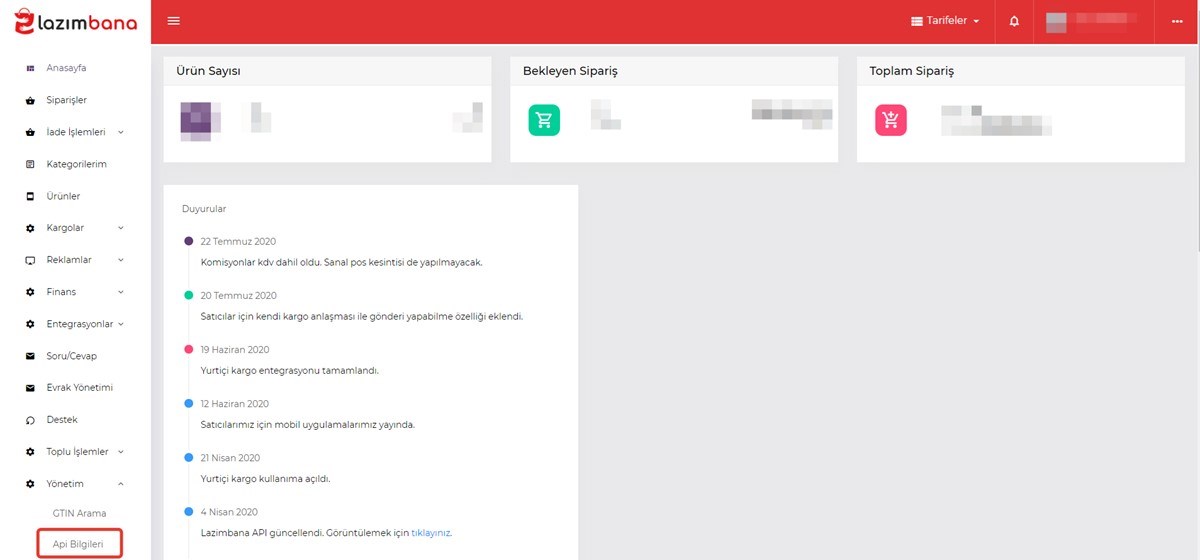The image size is (1200, 560).
Task: Click the Toplu İşlemler gear icon
Action: click(x=30, y=452)
